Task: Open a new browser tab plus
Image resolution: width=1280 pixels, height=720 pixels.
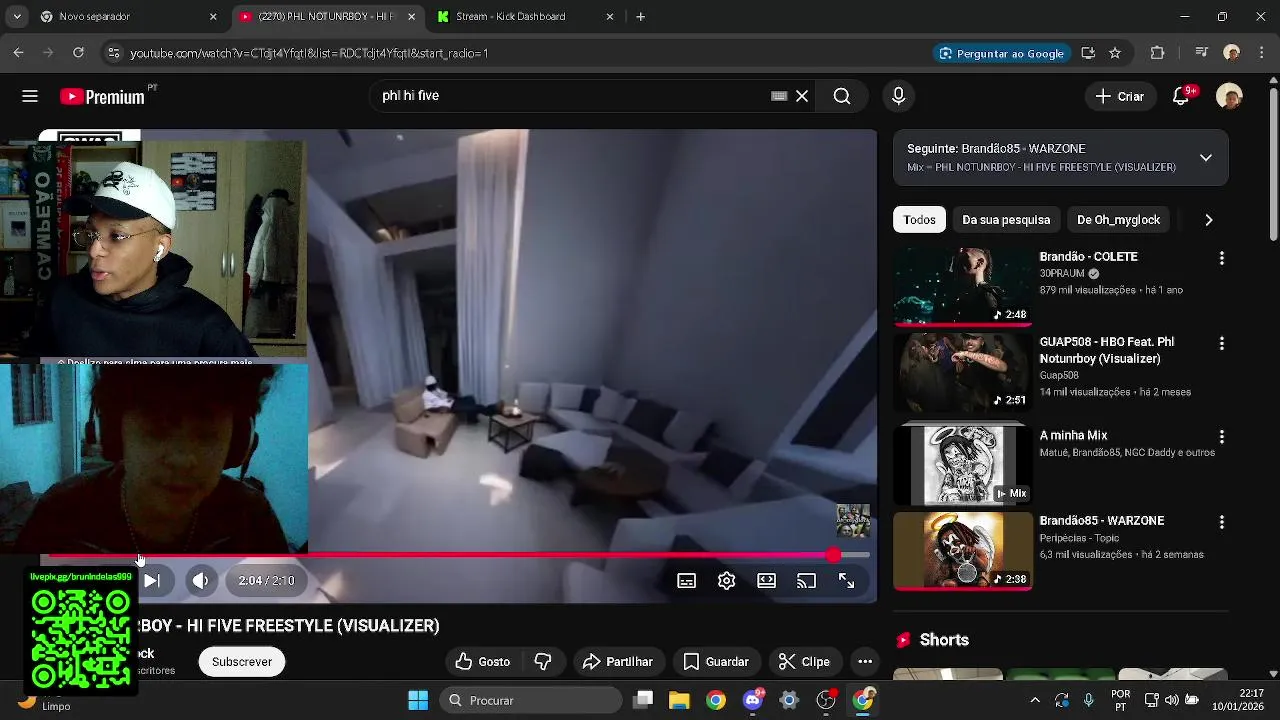Action: pos(641,16)
